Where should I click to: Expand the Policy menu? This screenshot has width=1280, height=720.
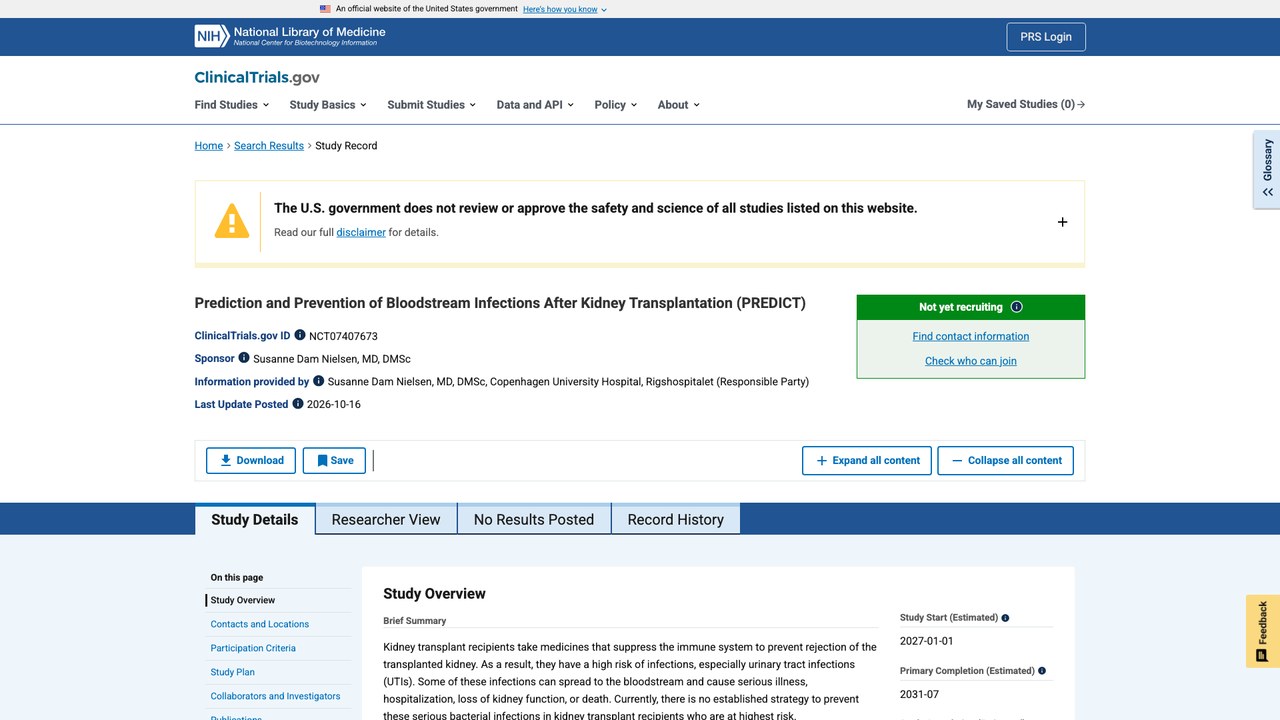point(616,104)
